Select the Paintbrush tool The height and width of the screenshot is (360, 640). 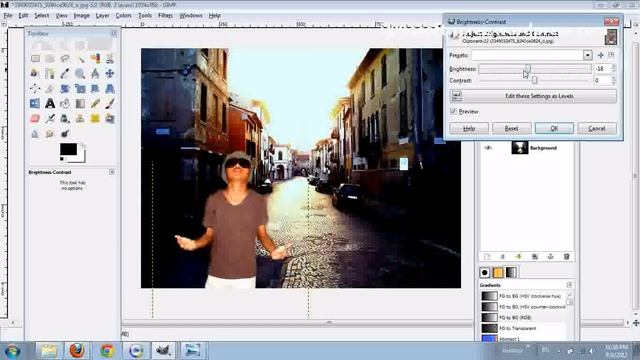110,104
